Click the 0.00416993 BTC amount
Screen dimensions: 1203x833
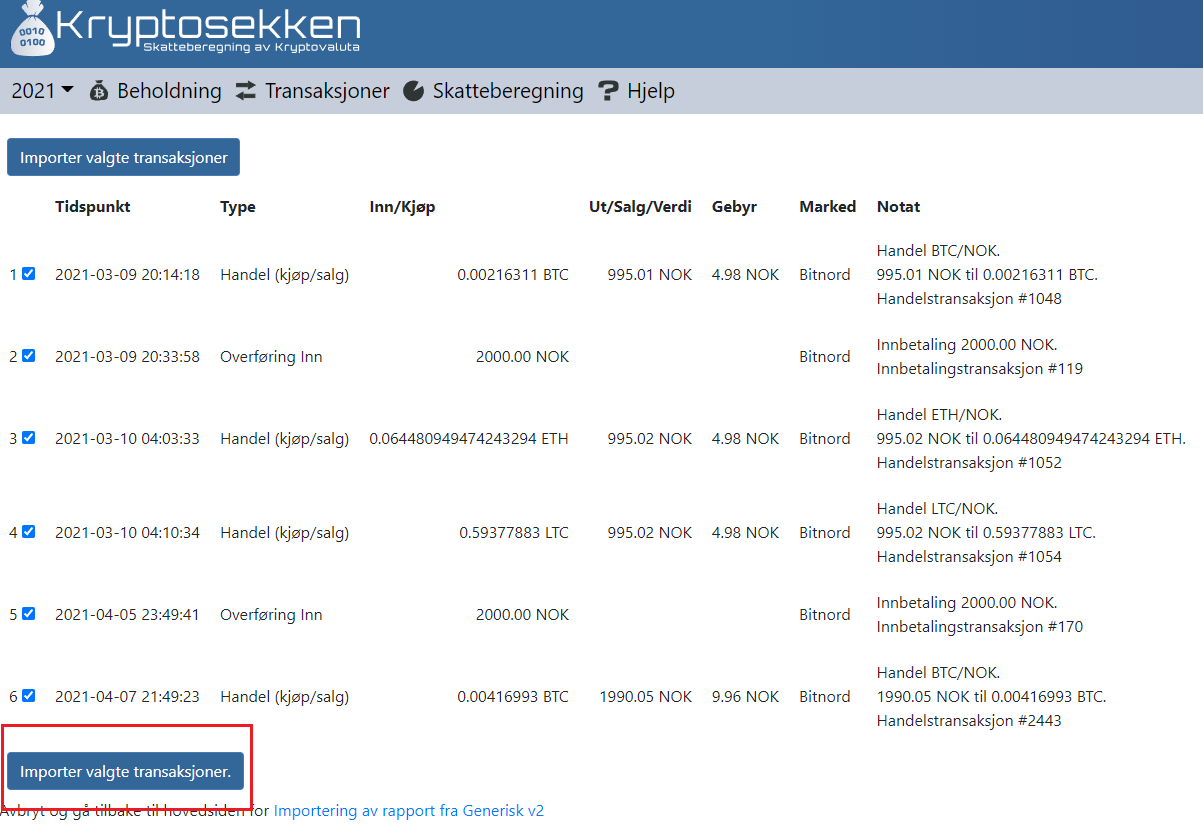[x=513, y=697]
